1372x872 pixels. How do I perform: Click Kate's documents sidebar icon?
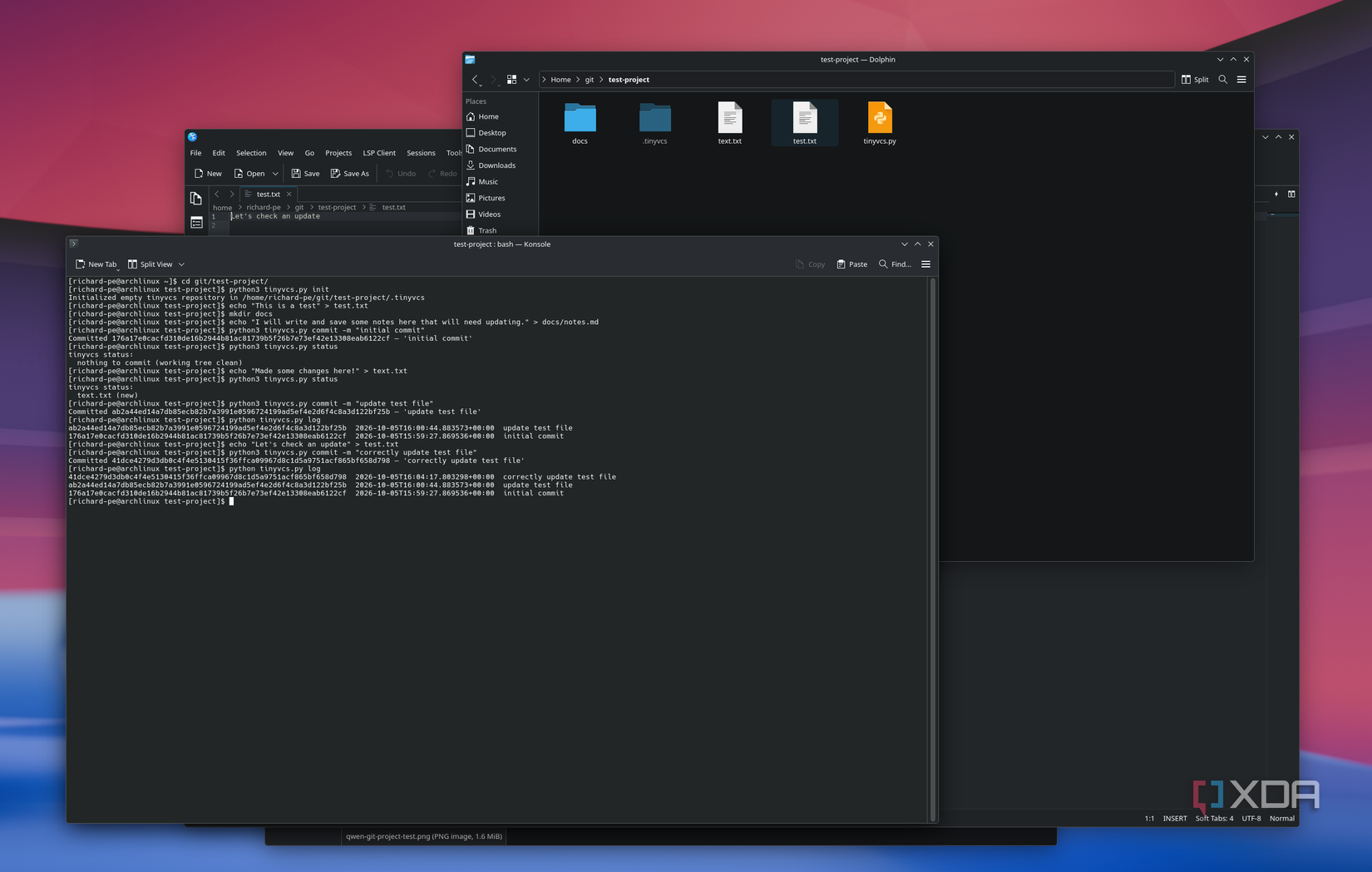[x=196, y=199]
